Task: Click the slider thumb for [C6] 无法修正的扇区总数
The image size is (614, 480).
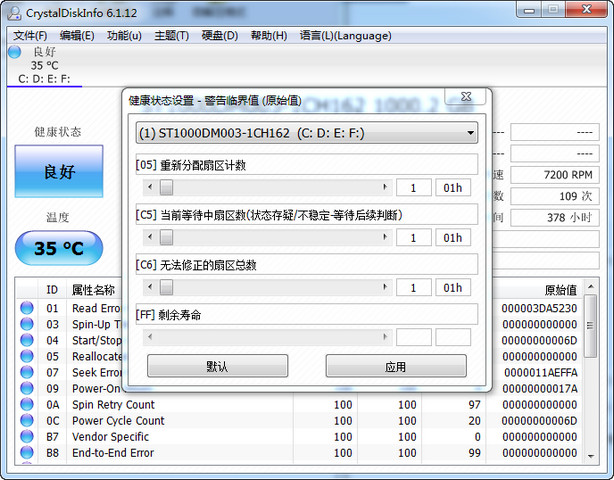Action: coord(166,287)
